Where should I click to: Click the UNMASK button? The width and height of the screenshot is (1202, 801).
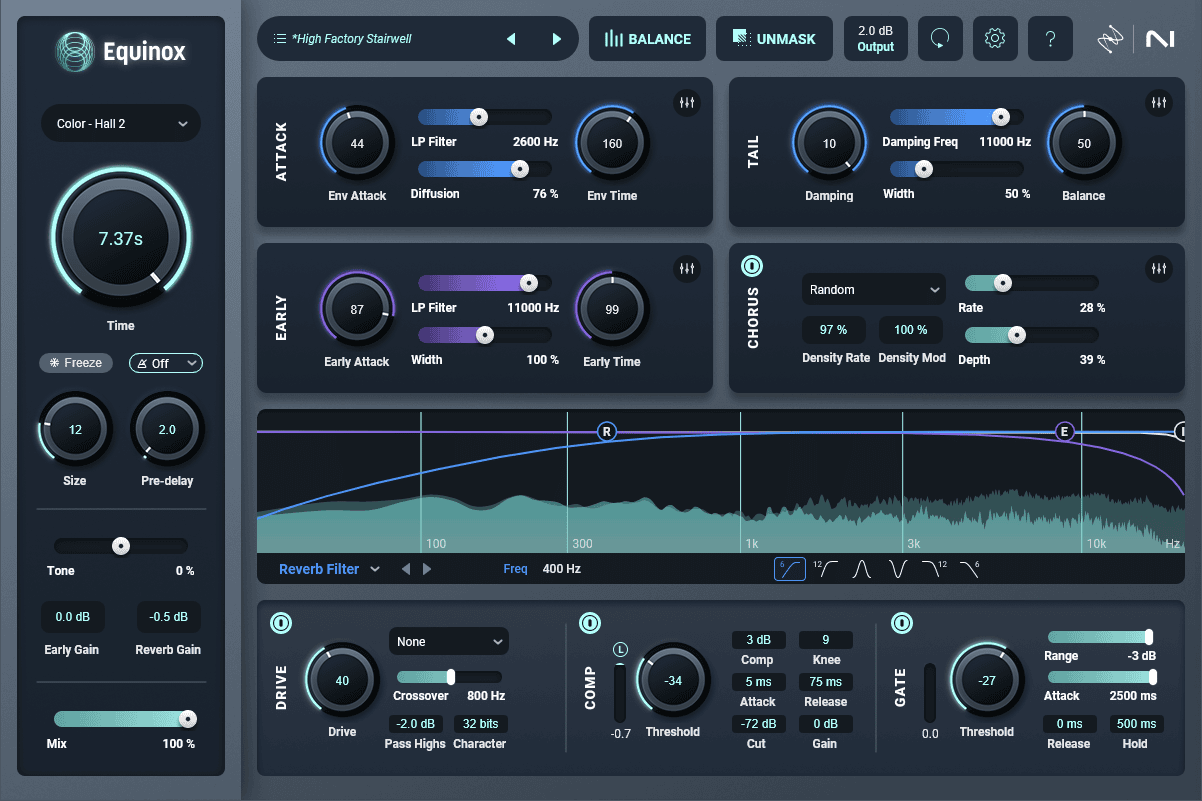pyautogui.click(x=774, y=39)
